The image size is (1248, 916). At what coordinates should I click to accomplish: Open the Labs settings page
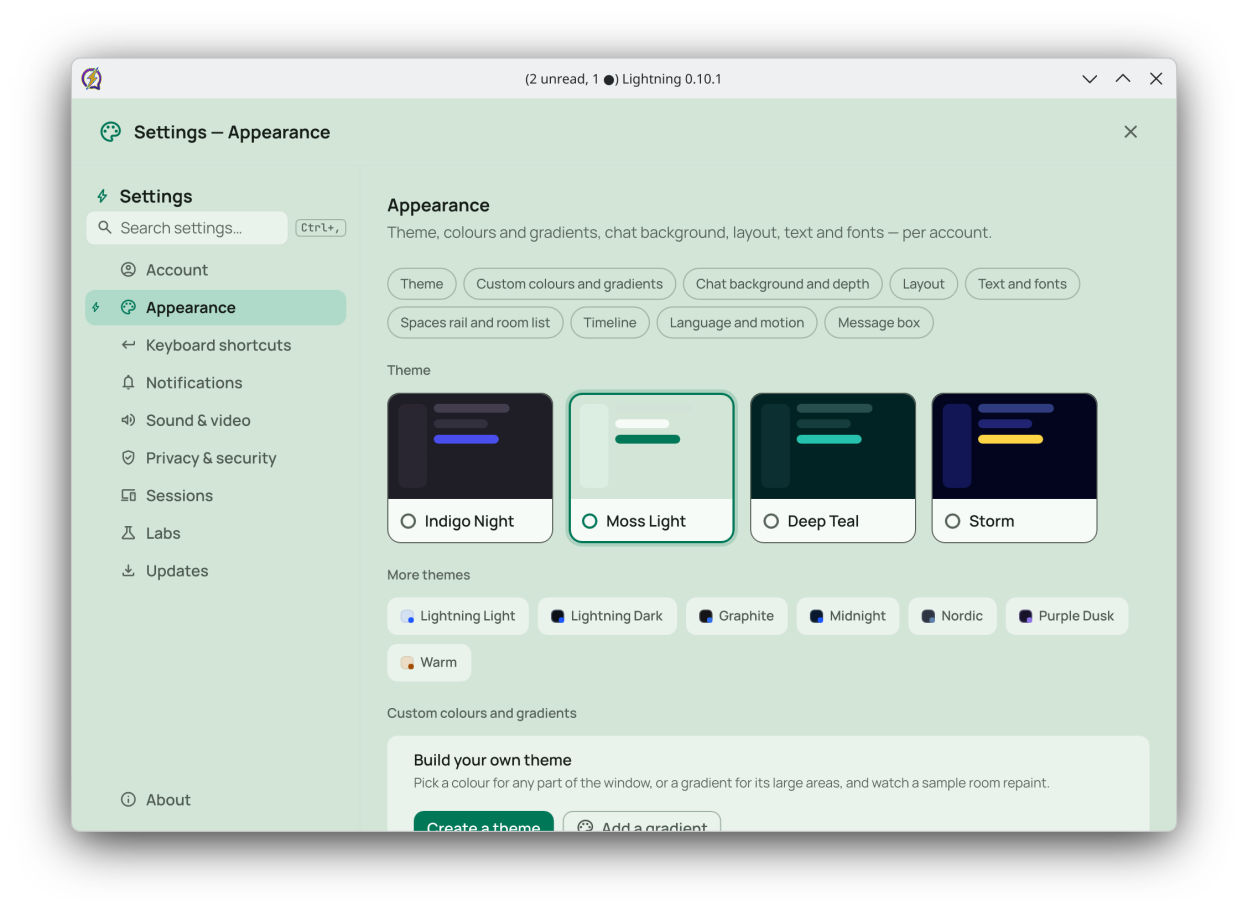pos(216,533)
